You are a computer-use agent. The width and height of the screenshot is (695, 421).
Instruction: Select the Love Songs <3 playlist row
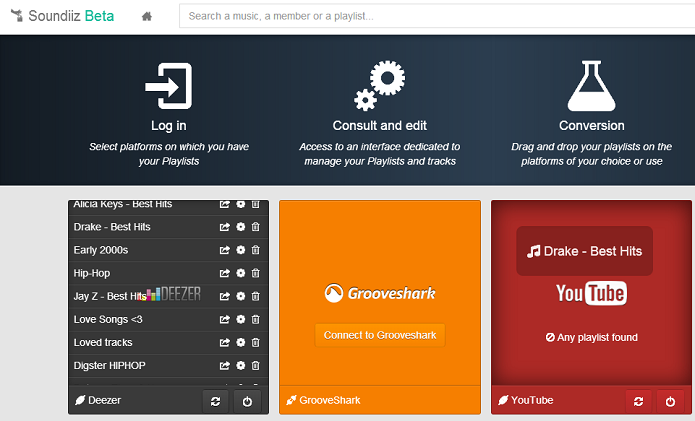pyautogui.click(x=168, y=319)
